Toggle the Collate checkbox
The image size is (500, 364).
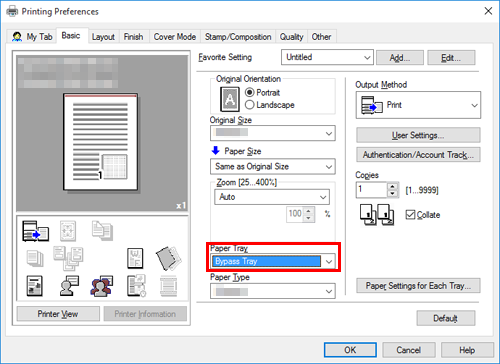(410, 215)
